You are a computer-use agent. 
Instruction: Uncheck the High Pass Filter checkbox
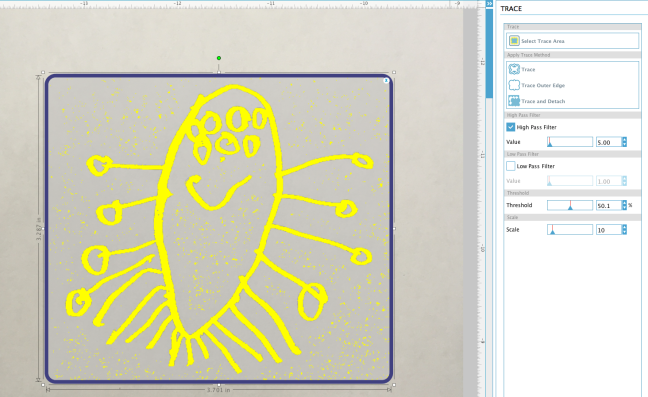(510, 127)
